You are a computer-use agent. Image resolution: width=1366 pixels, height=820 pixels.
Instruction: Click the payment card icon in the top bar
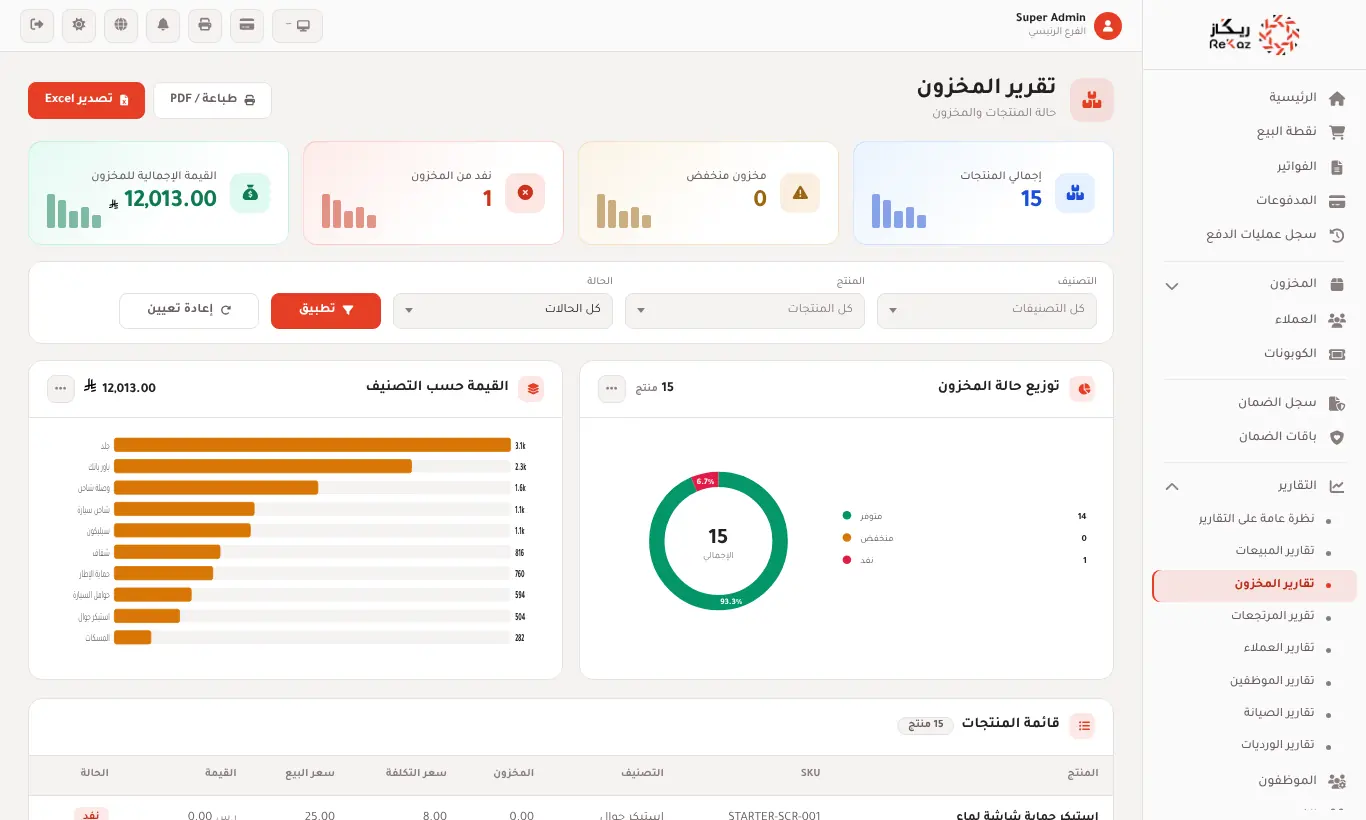pos(247,25)
